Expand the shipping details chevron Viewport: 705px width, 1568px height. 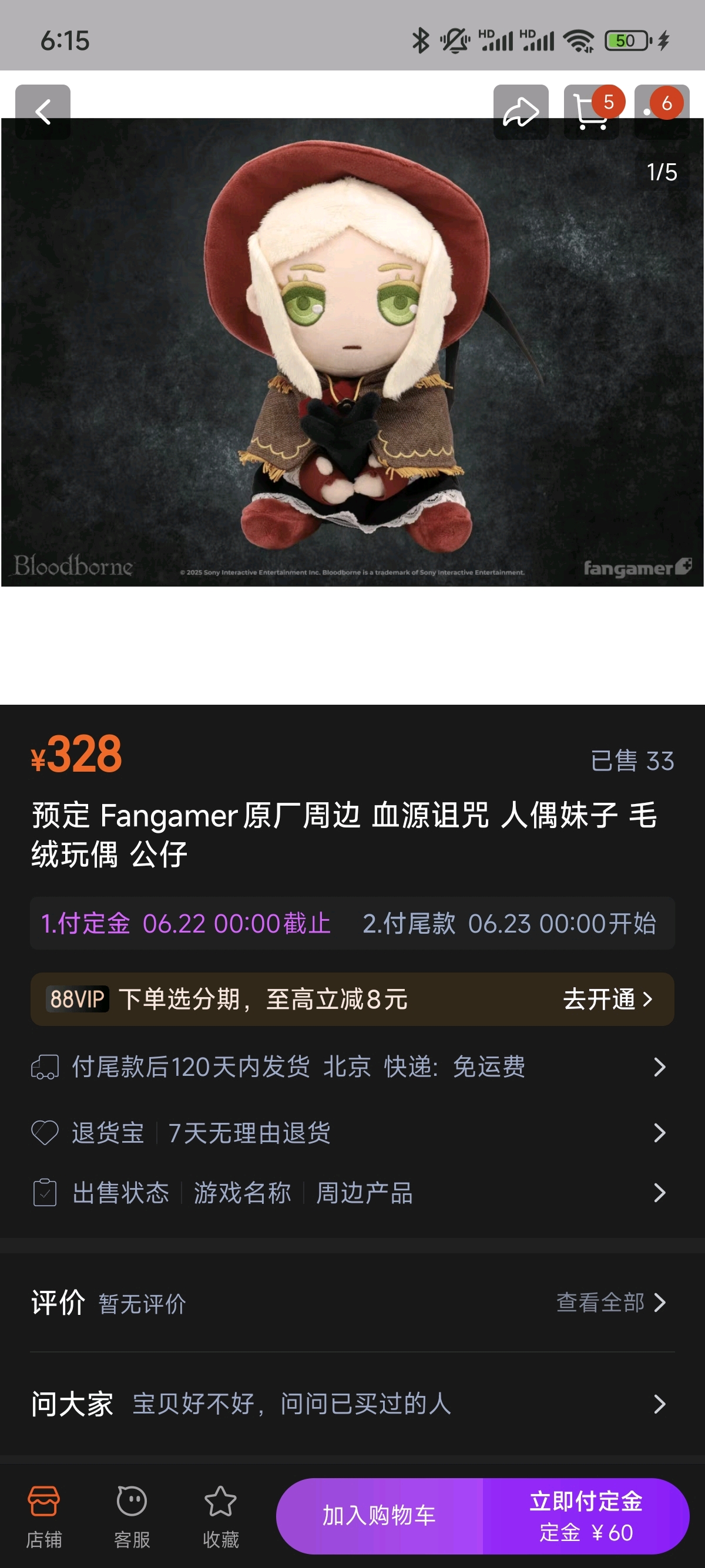point(659,1067)
